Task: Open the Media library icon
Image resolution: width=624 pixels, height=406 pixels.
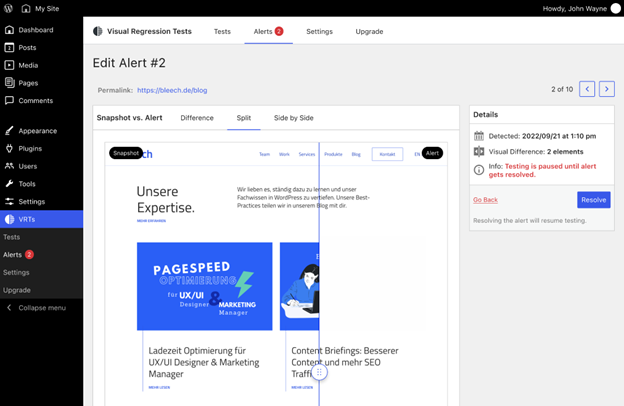Action: 10,65
